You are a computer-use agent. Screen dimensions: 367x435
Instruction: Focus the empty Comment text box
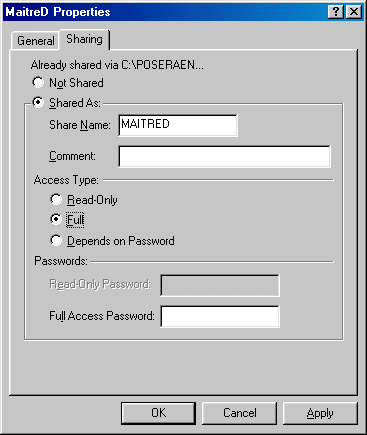click(x=225, y=156)
